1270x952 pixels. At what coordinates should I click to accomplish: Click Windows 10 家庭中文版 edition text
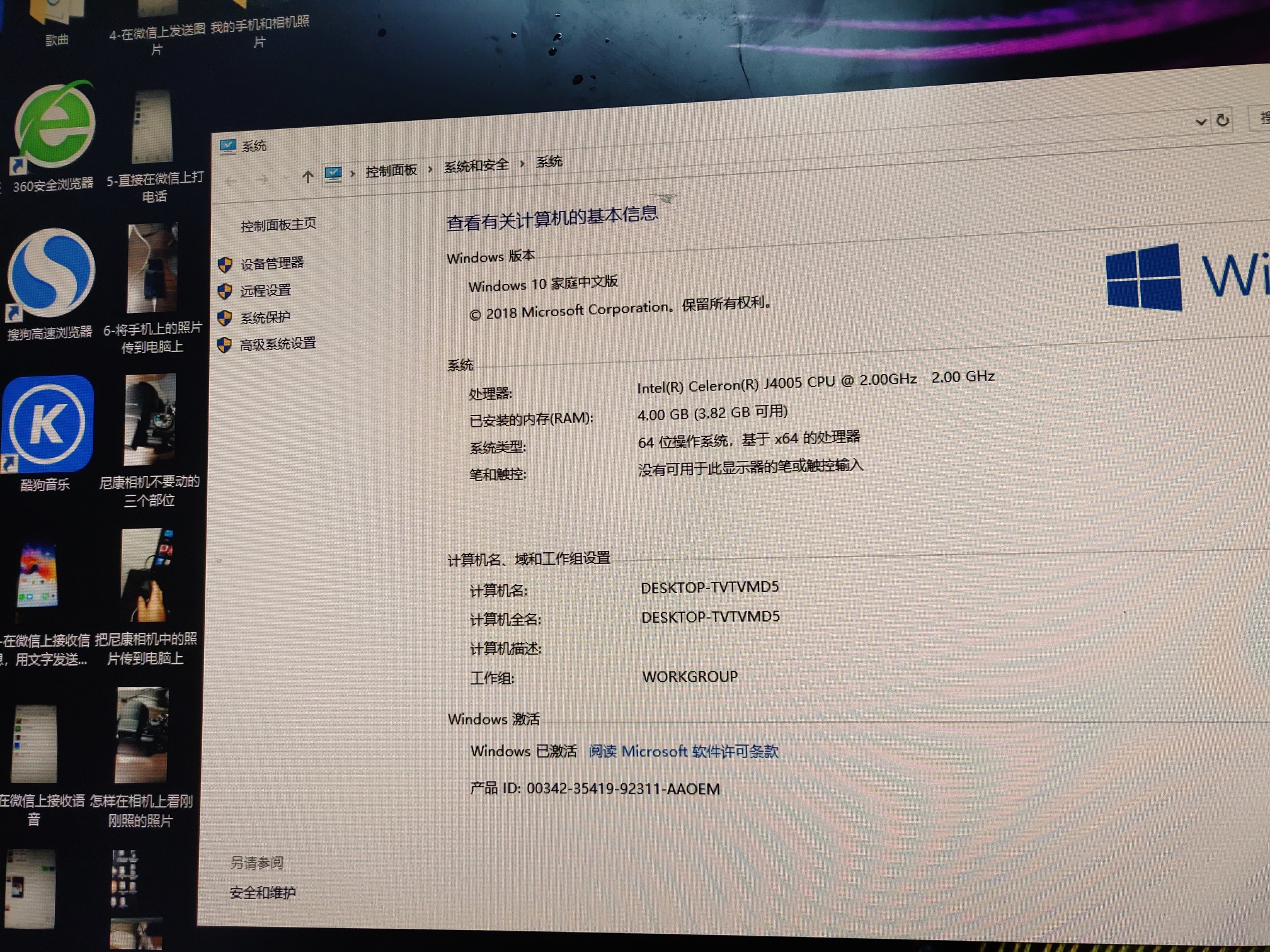point(543,284)
